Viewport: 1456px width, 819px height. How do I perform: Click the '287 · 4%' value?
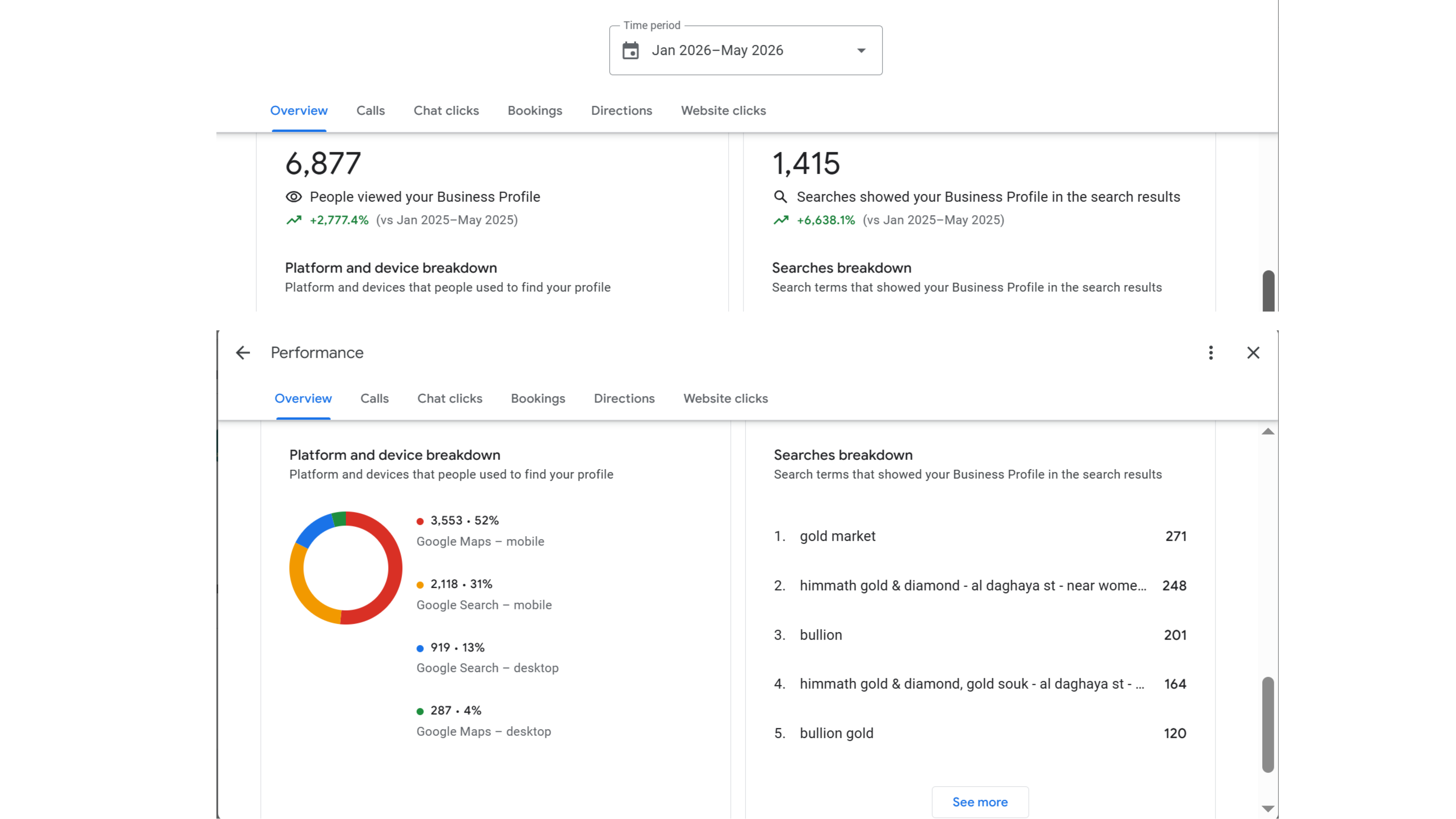(x=456, y=710)
